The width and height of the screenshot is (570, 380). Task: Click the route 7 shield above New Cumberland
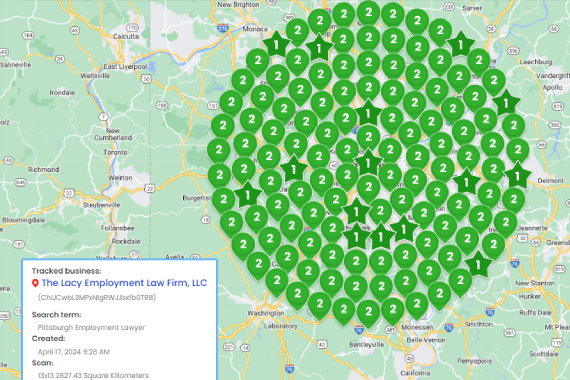104,117
